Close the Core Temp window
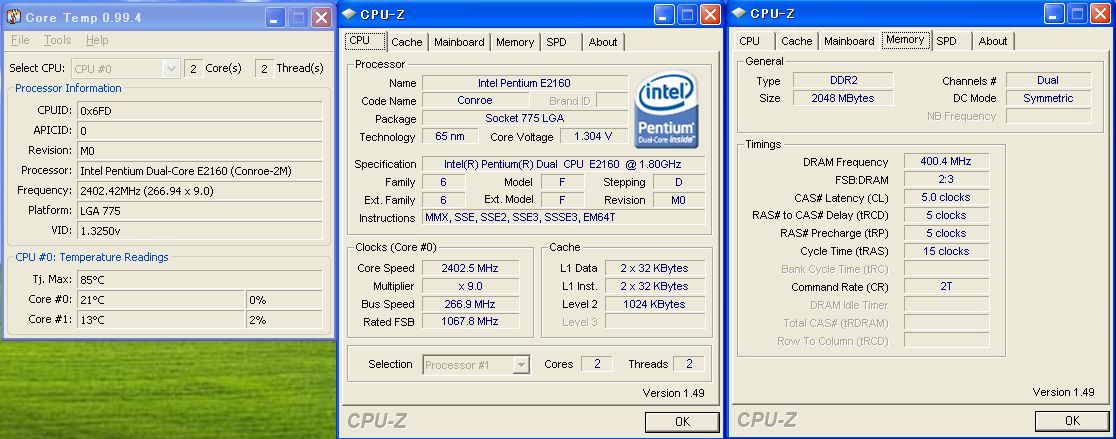 (322, 17)
